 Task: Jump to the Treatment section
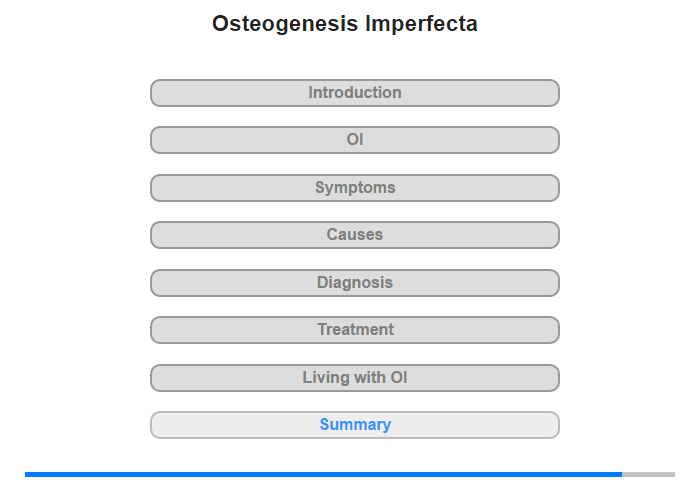tap(354, 330)
